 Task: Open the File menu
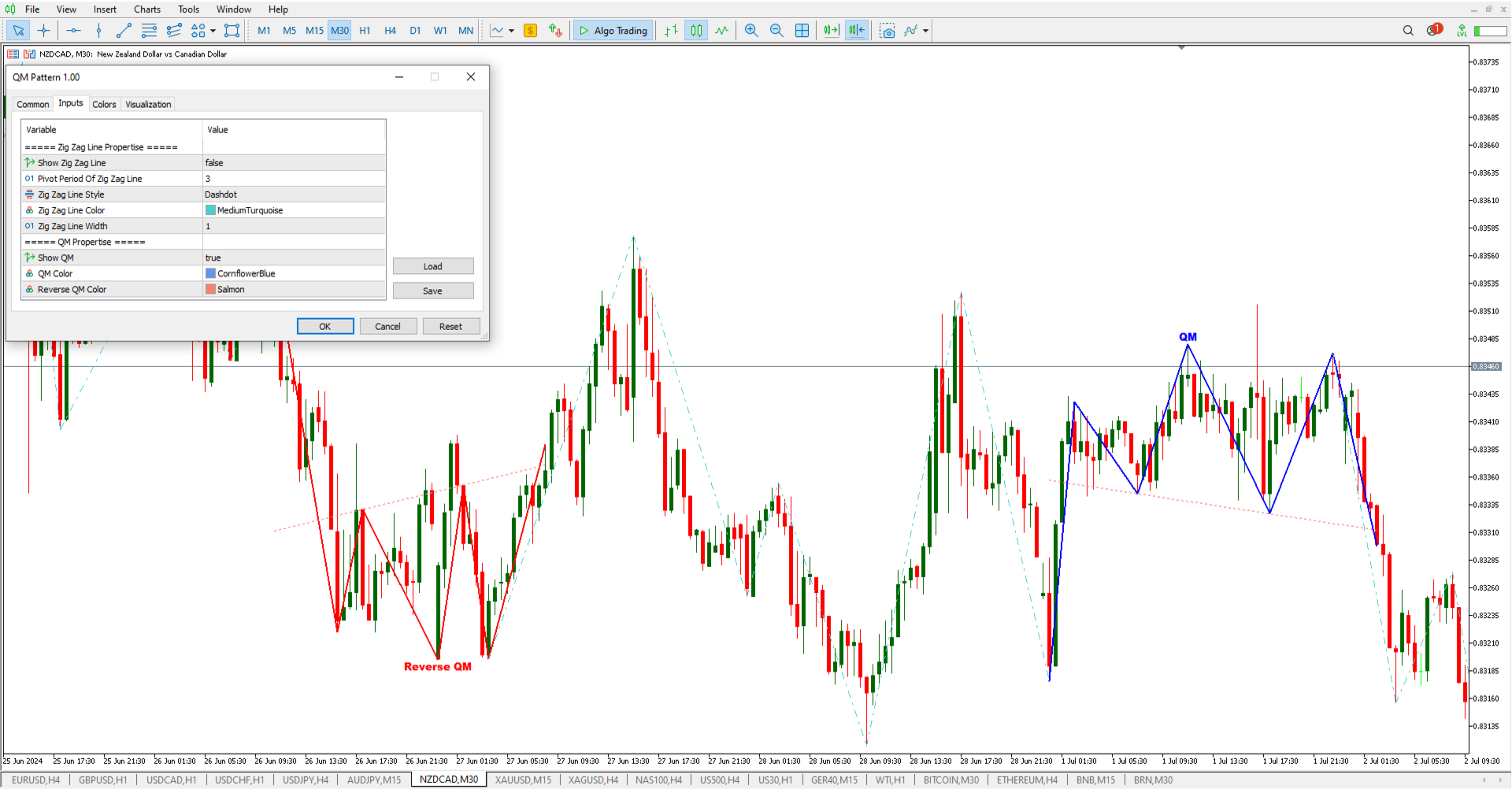[32, 9]
